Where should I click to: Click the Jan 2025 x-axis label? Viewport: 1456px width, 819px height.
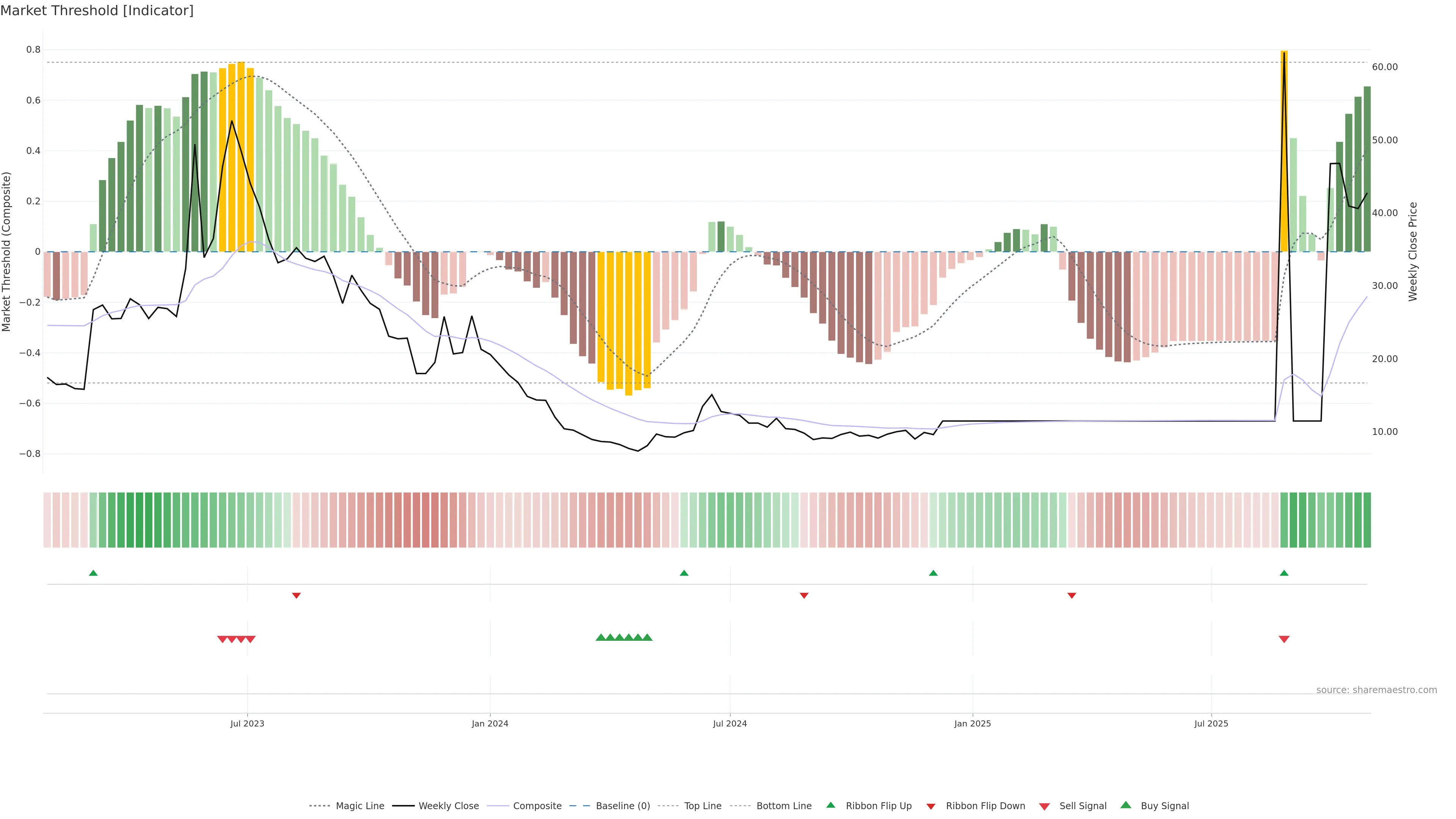[x=972, y=723]
